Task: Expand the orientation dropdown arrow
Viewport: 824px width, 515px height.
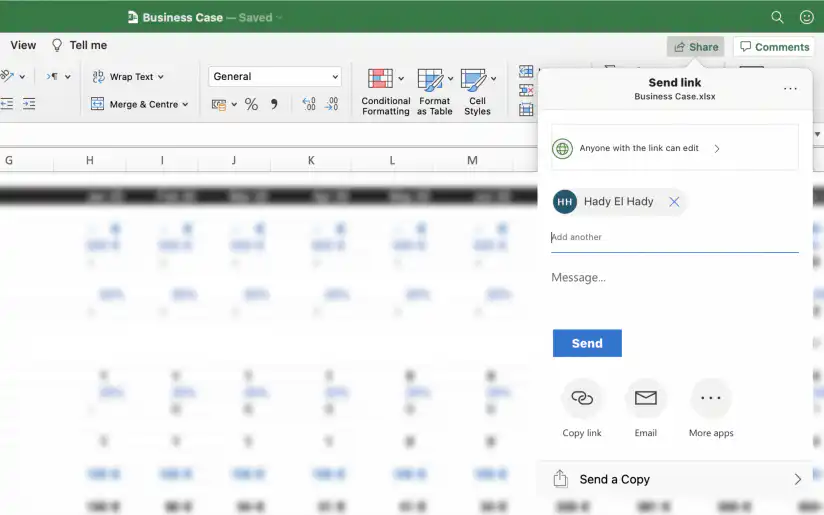Action: pos(22,77)
